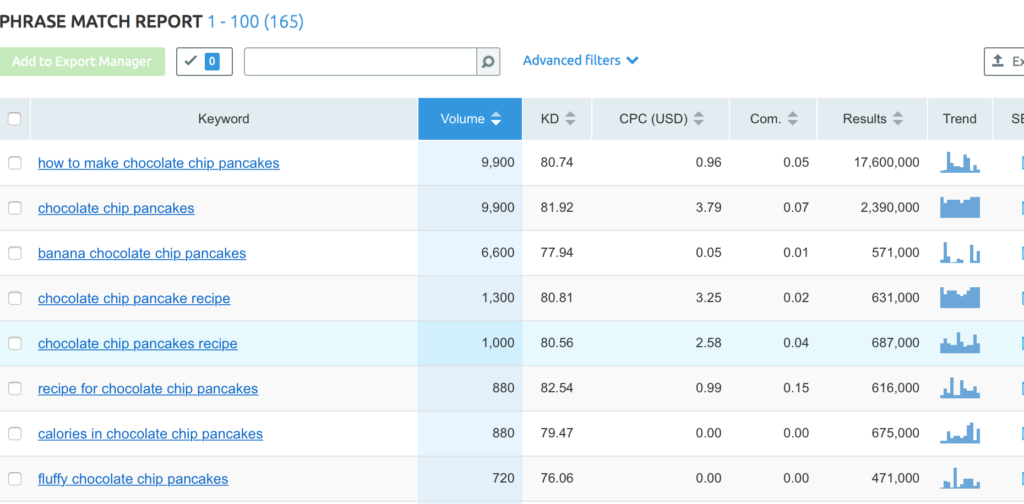Click the Add to Export Manager button
Viewport: 1024px width, 504px height.
coord(82,61)
